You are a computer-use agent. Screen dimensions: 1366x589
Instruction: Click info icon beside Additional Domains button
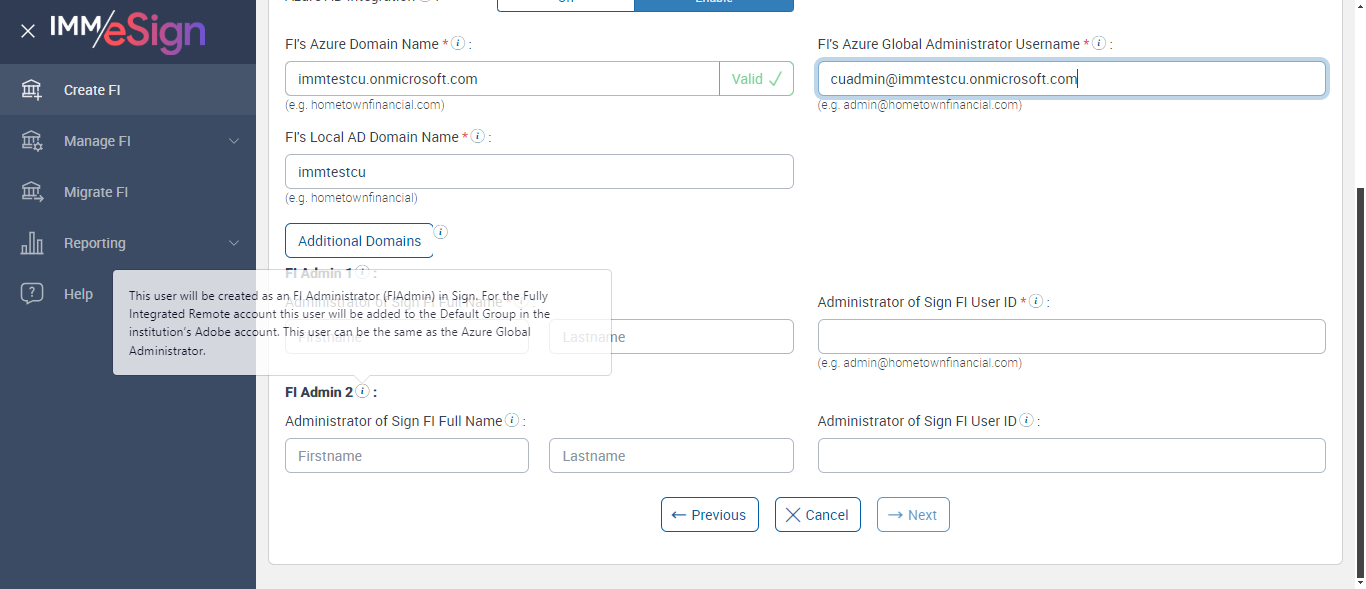click(x=440, y=232)
